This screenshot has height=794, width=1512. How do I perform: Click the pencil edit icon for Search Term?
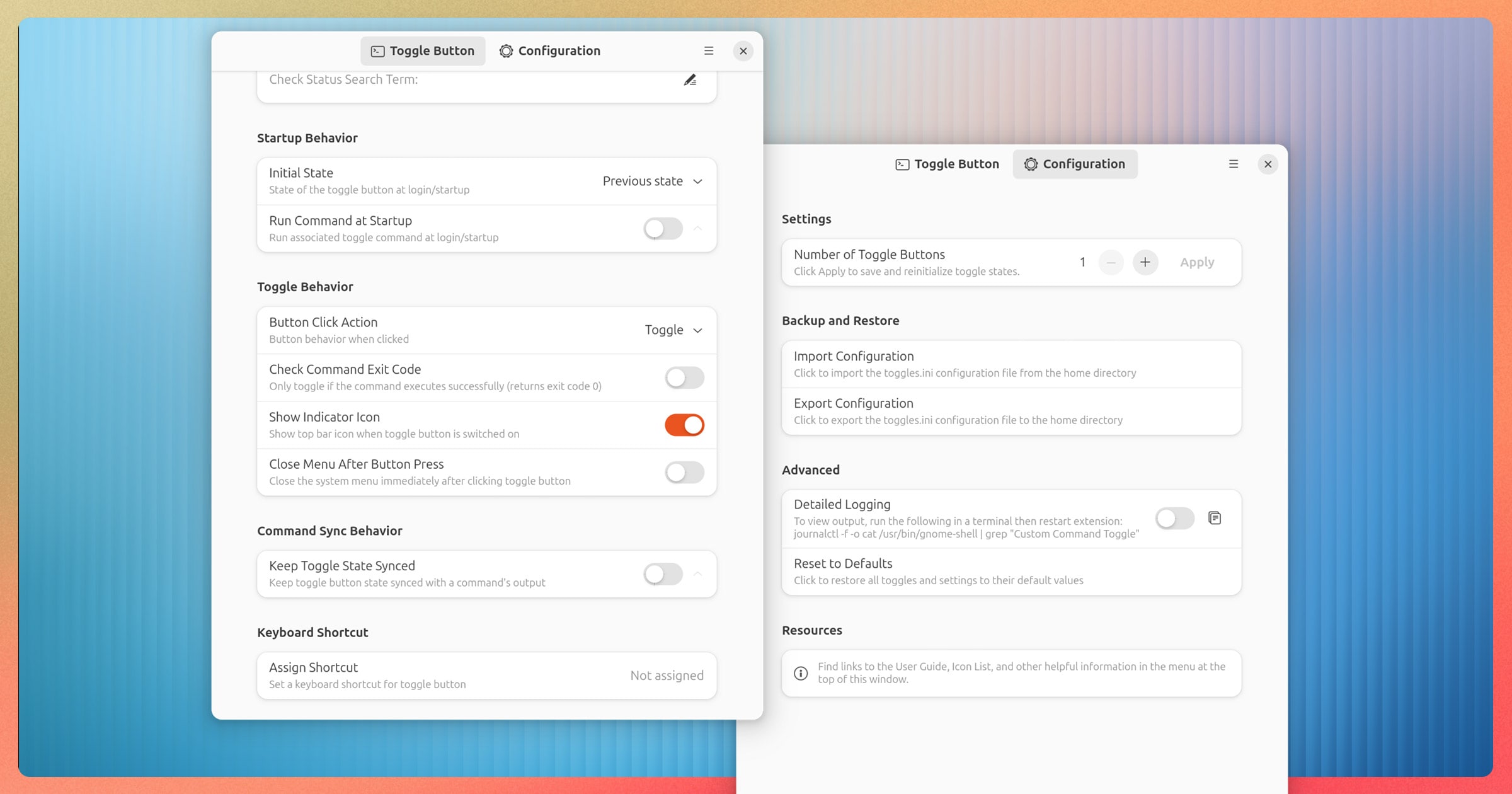tap(690, 80)
